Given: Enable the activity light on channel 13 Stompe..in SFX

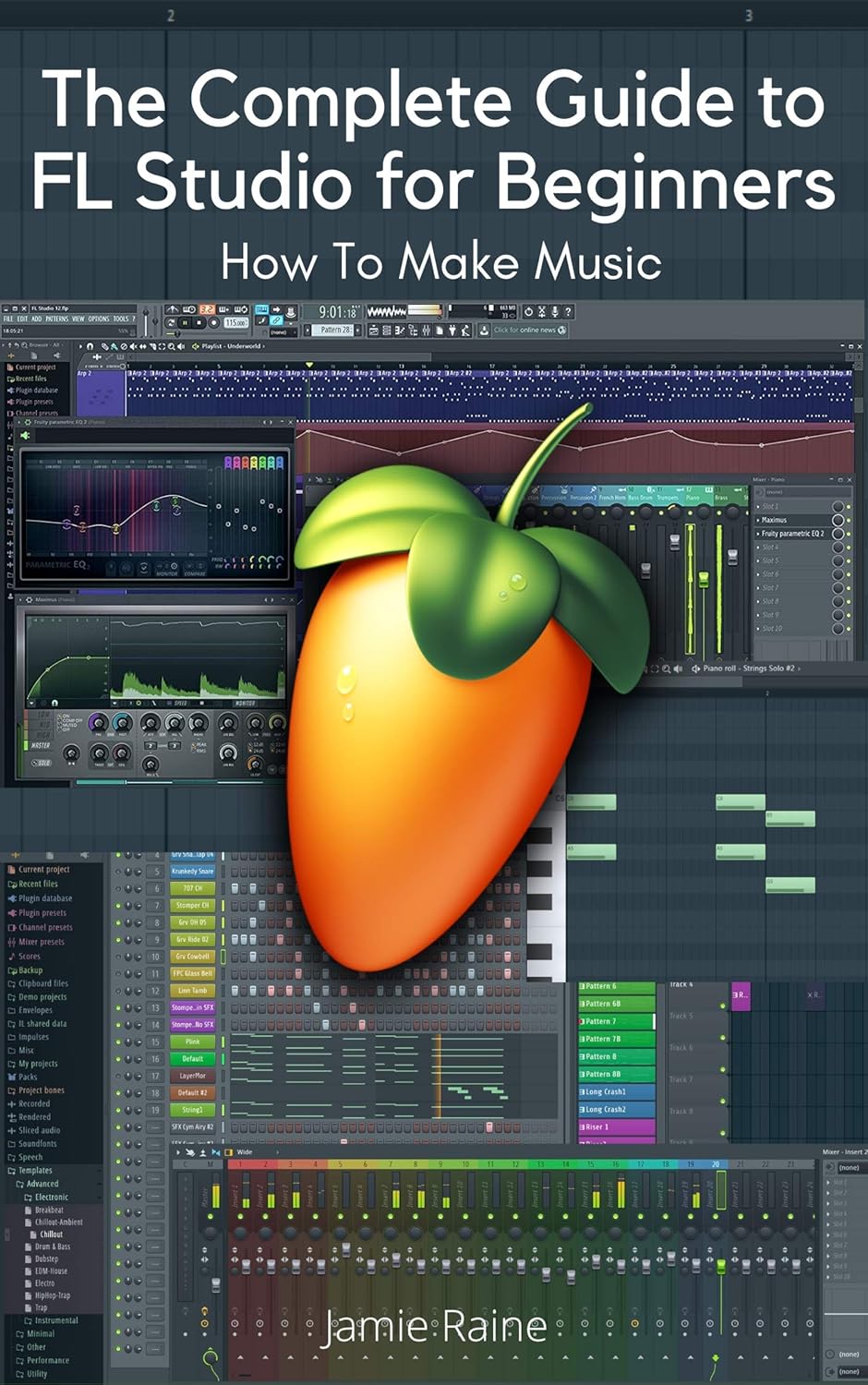Looking at the screenshot, I should click(118, 1007).
